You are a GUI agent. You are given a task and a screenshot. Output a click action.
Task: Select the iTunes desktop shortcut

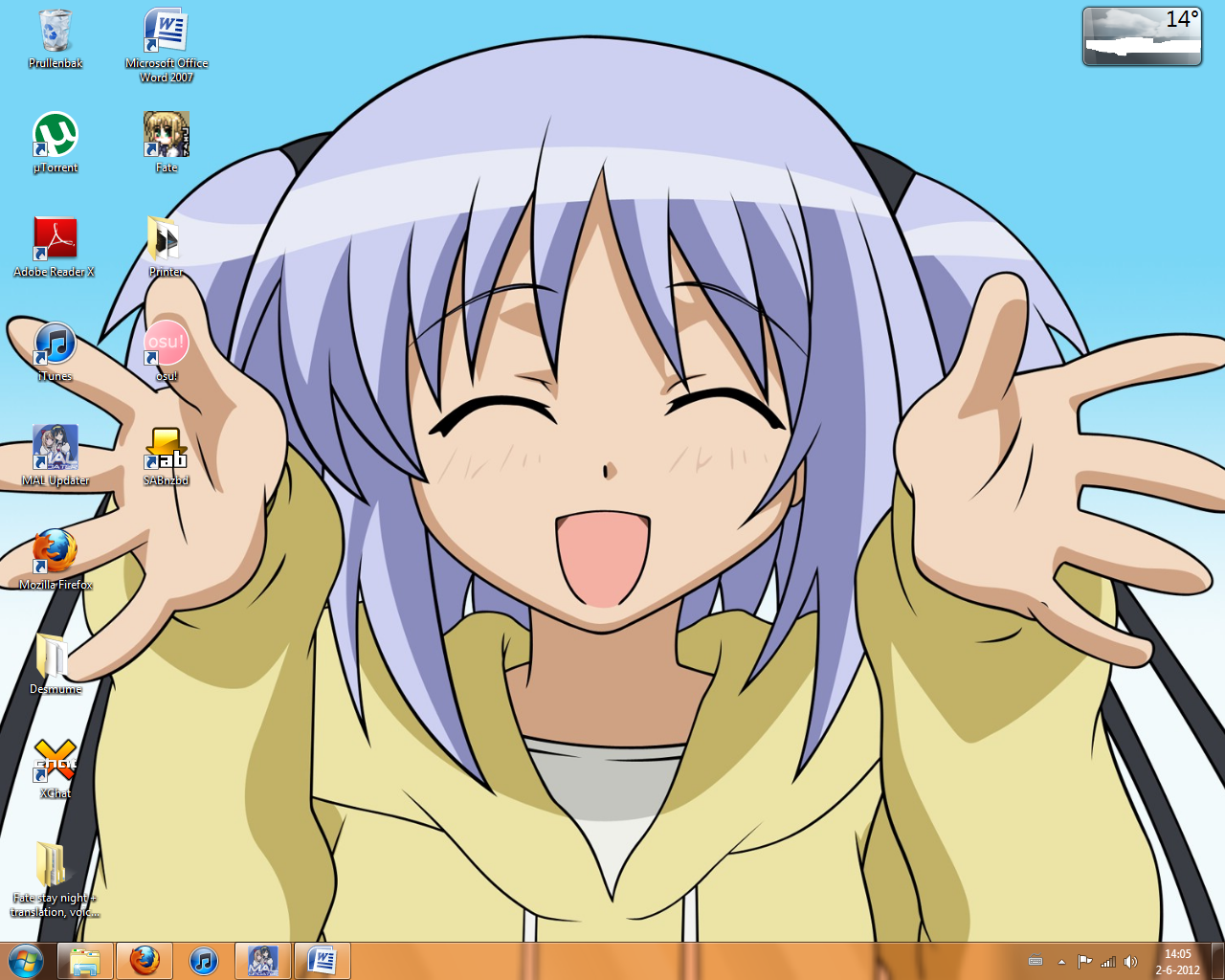coord(56,351)
